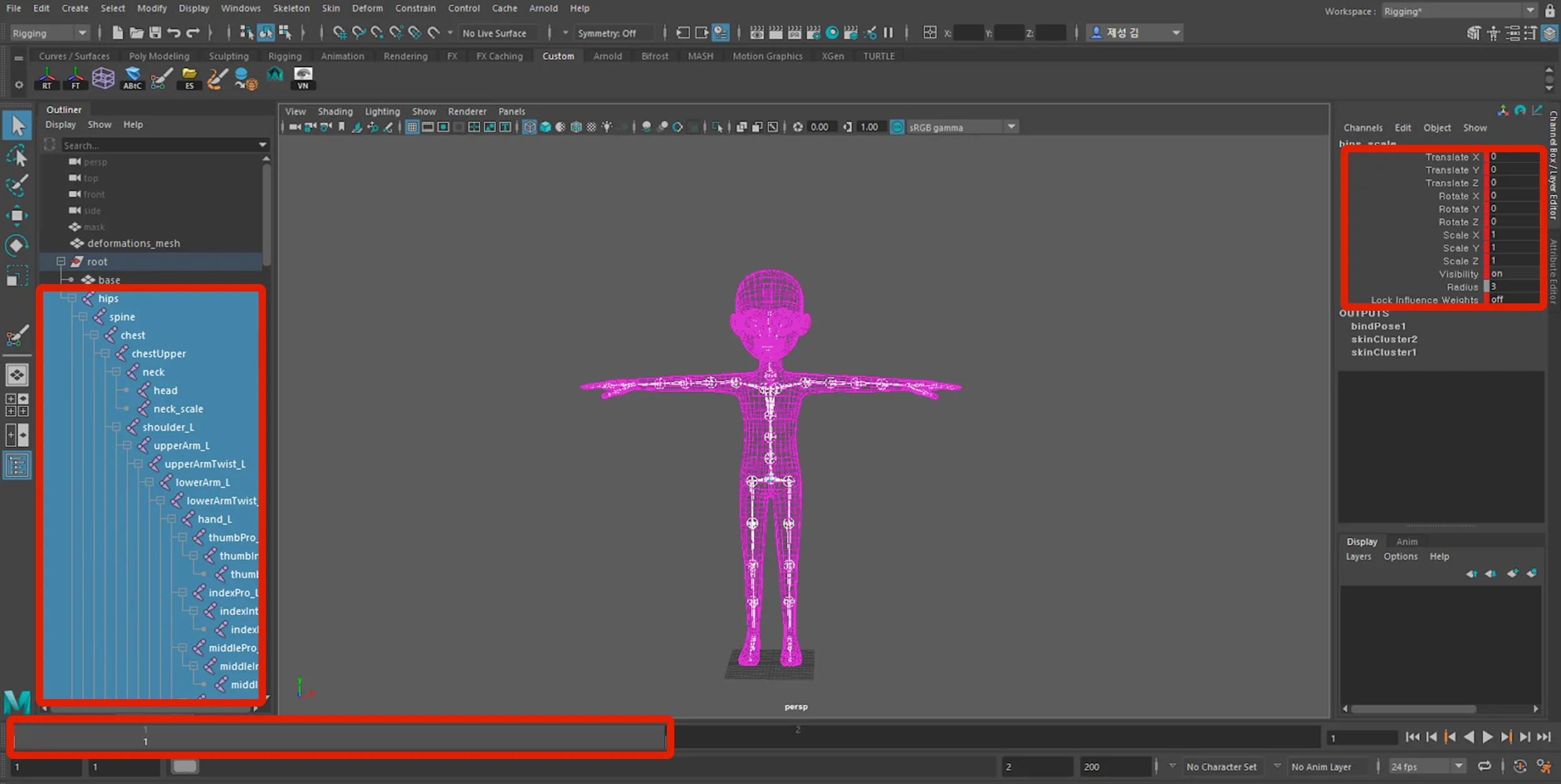This screenshot has height=784, width=1561.
Task: Open the Outliner search dropdown arrow
Action: (263, 145)
